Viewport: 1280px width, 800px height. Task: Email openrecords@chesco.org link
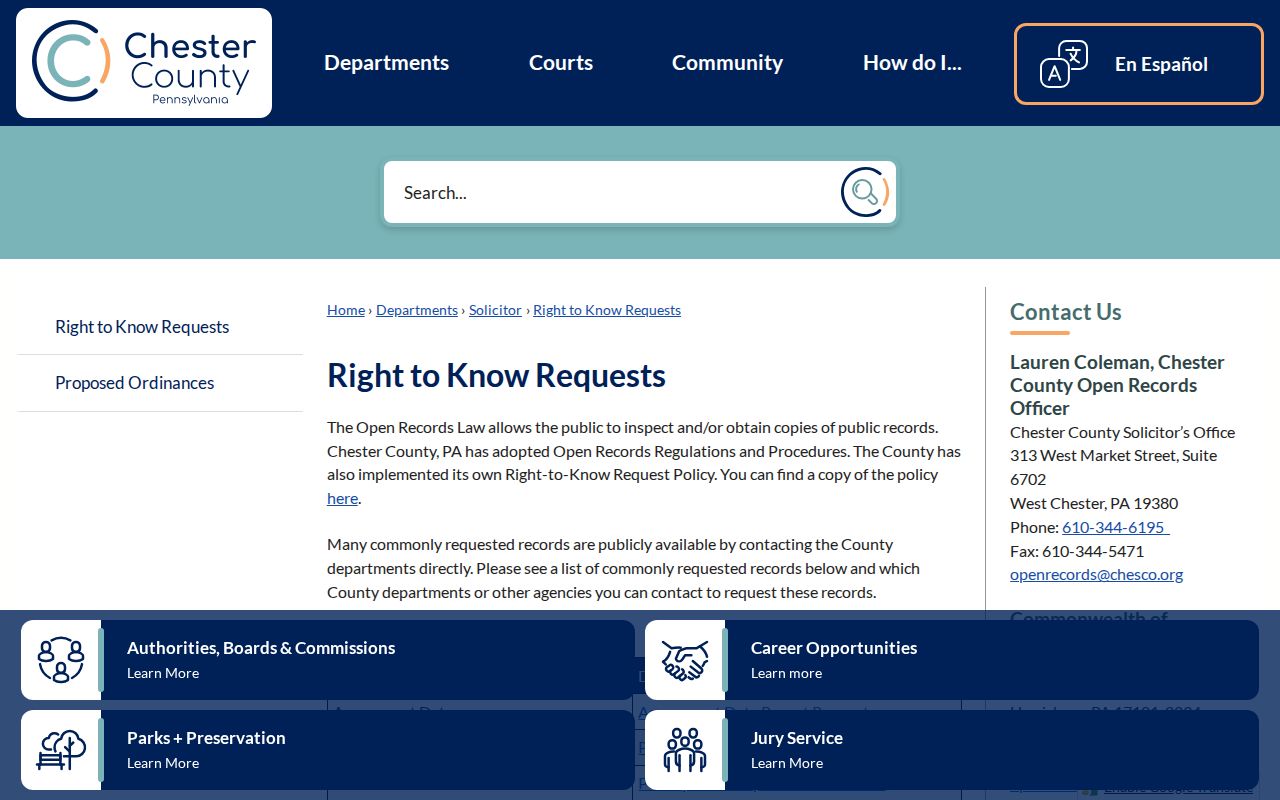(x=1096, y=574)
